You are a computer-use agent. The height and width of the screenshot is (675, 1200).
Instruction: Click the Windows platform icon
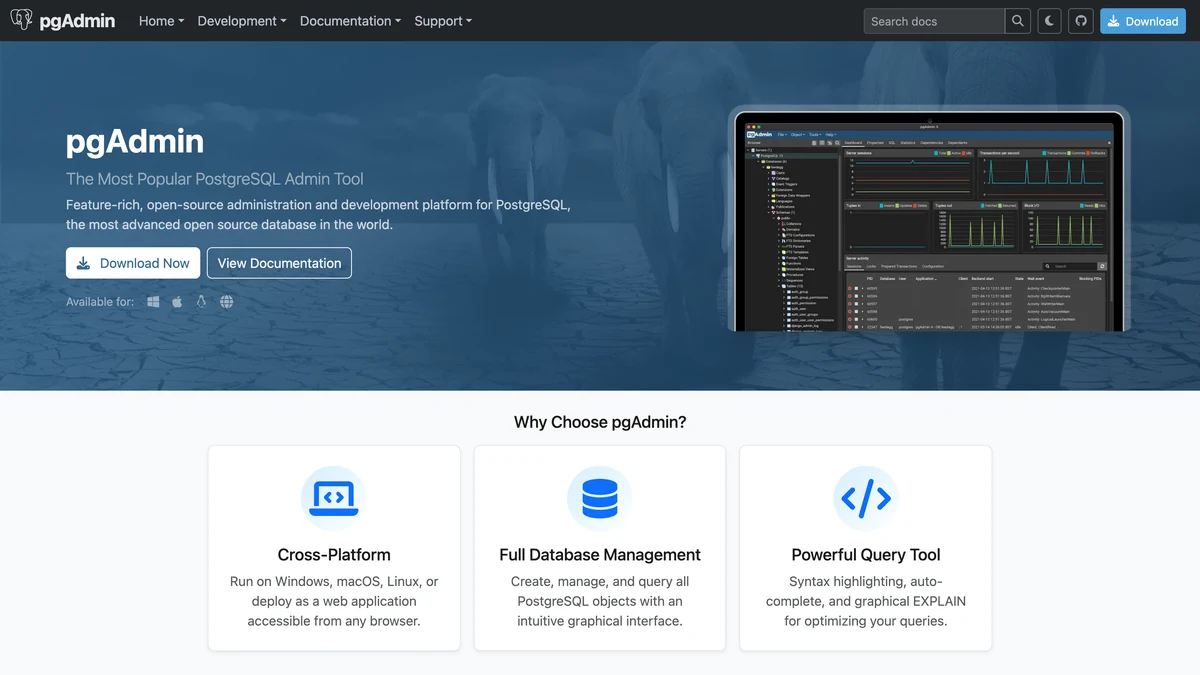153,301
